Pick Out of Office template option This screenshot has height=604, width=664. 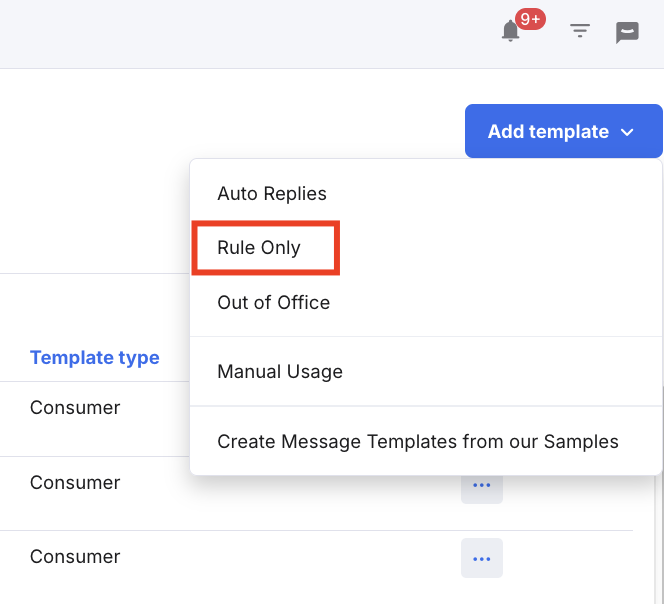(274, 302)
